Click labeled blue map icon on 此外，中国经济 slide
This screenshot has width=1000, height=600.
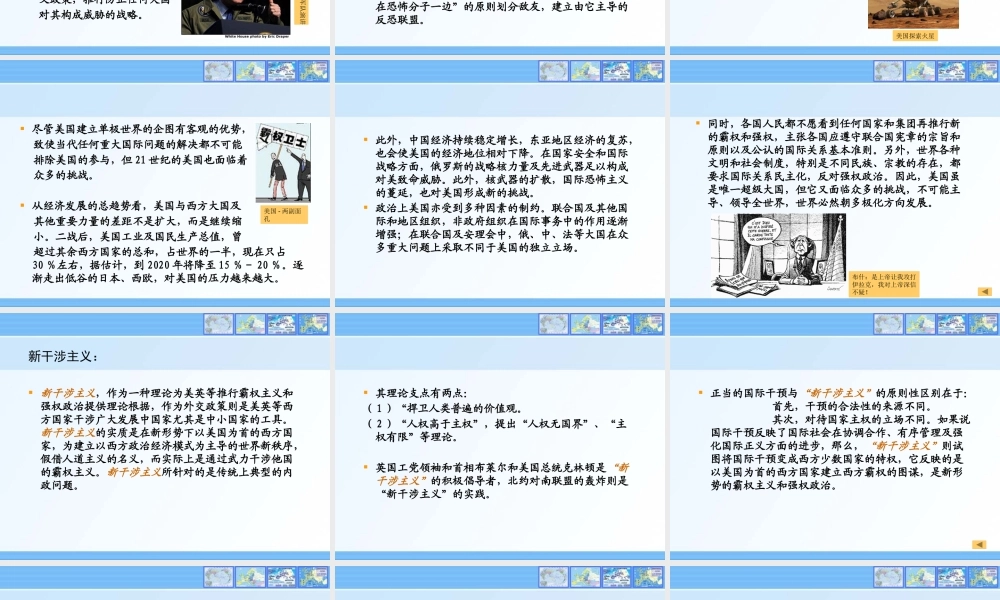pyautogui.click(x=616, y=71)
